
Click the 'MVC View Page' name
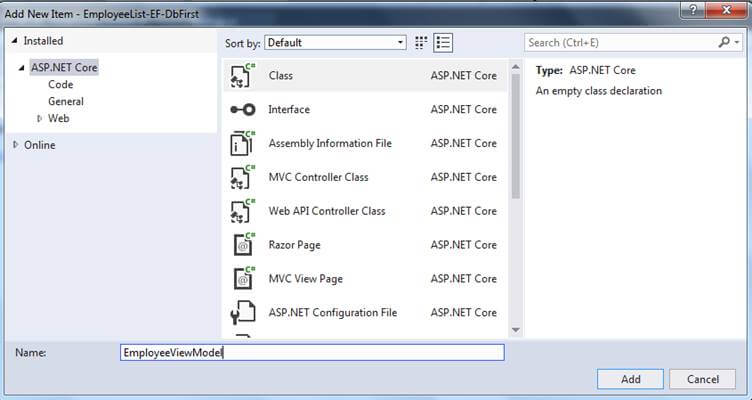click(306, 279)
